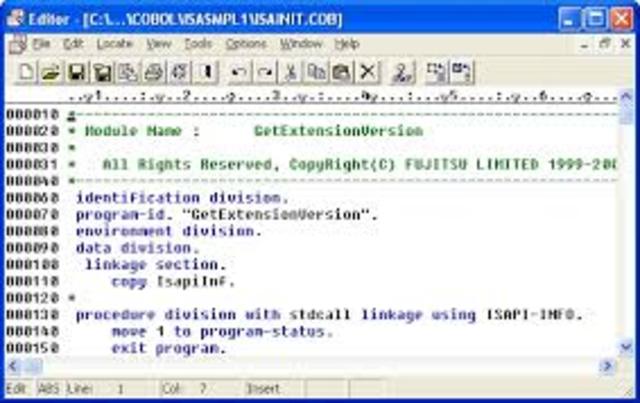Viewport: 640px width, 403px height.
Task: Minimize the Editor application window
Action: click(x=570, y=19)
